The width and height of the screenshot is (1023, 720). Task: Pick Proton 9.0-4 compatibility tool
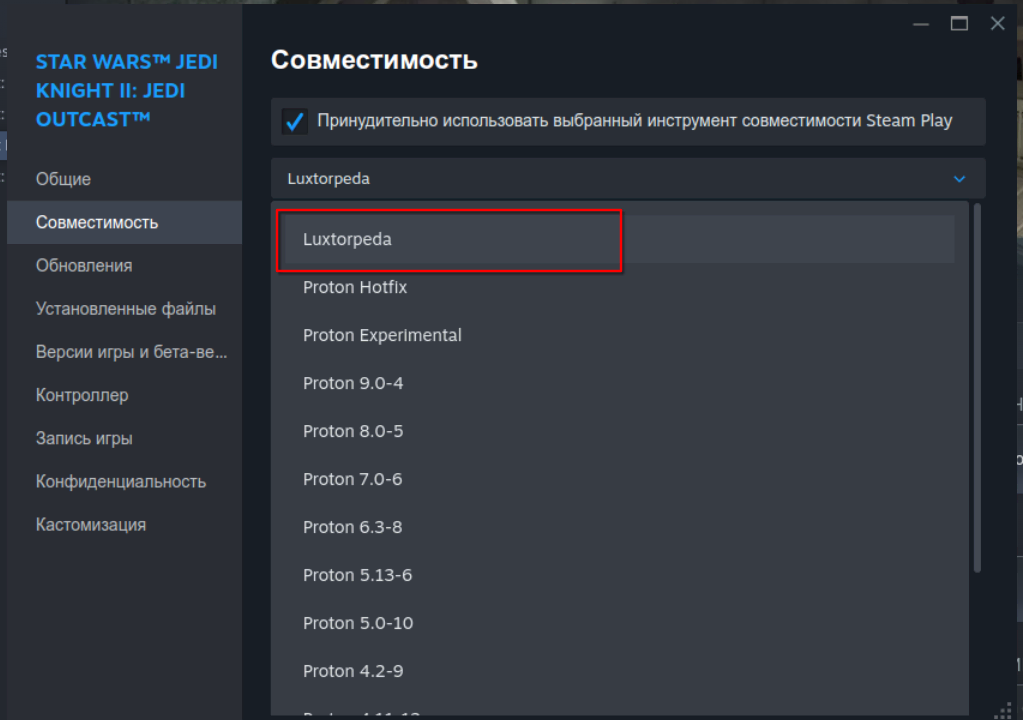pos(353,384)
